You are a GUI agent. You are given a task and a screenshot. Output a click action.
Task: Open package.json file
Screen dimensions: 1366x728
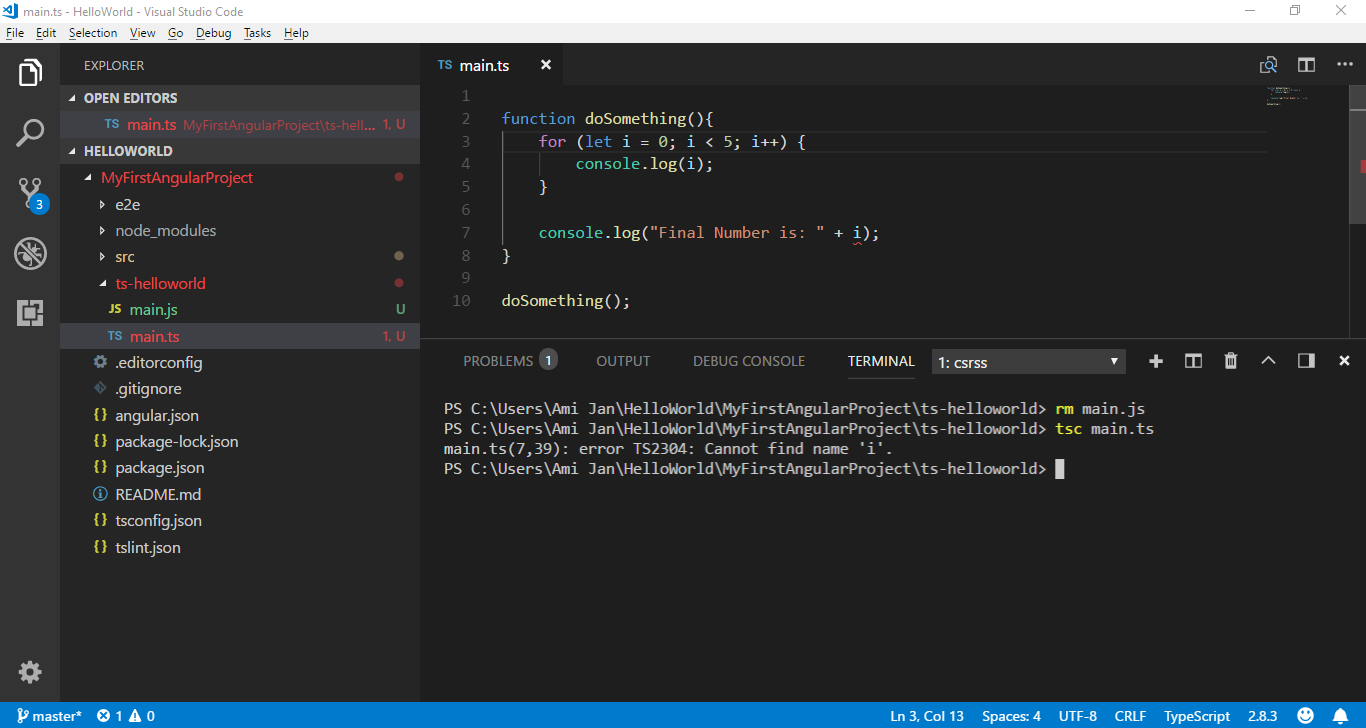240,468
